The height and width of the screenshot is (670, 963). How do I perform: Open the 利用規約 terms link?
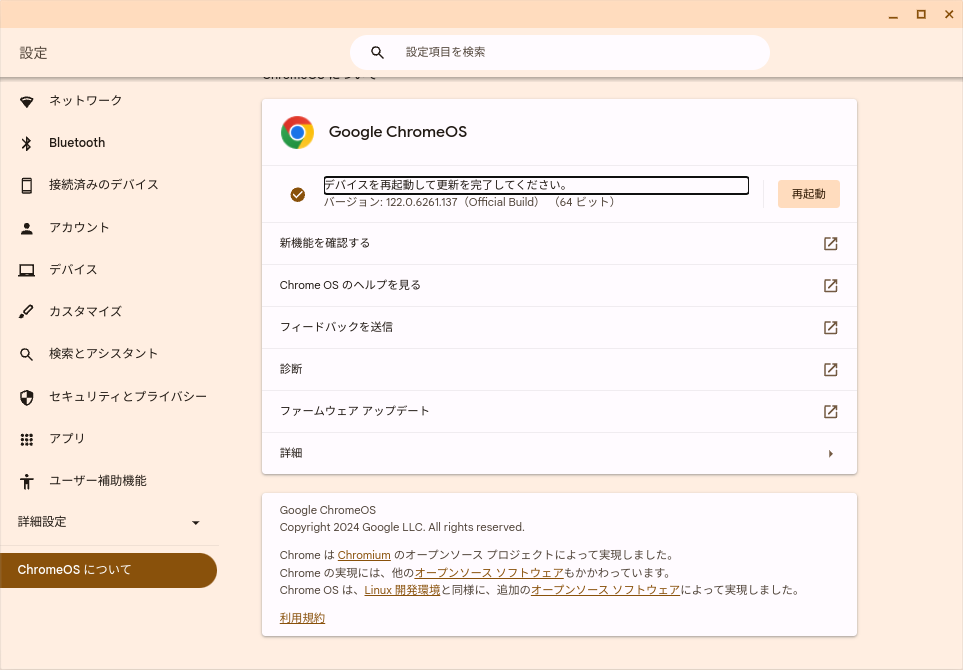(302, 618)
